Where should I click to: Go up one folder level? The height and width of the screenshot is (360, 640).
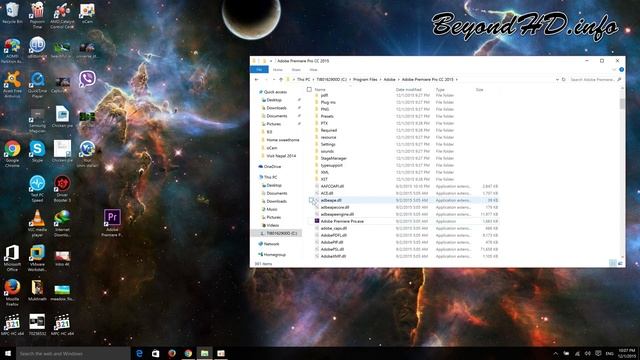[x=281, y=80]
